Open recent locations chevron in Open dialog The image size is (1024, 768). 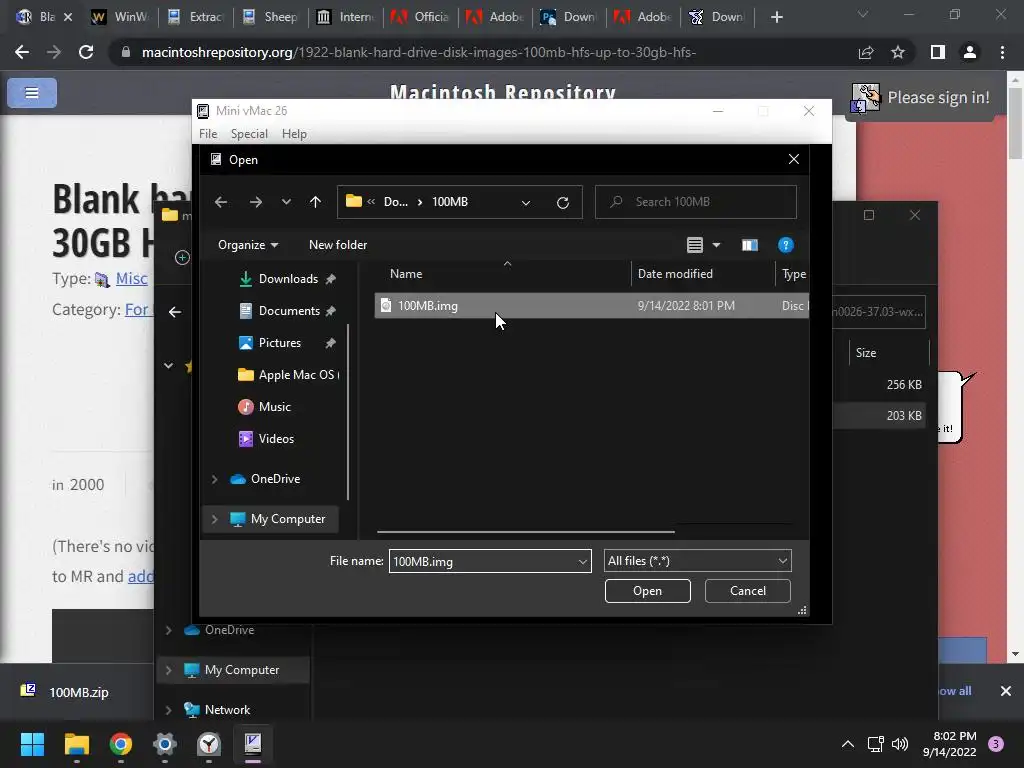pyautogui.click(x=286, y=202)
